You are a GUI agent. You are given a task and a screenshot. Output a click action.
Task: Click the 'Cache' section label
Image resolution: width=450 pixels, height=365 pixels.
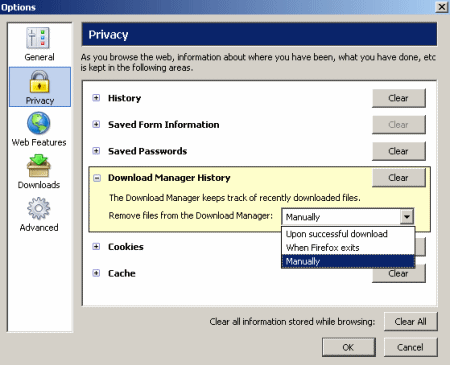[122, 273]
